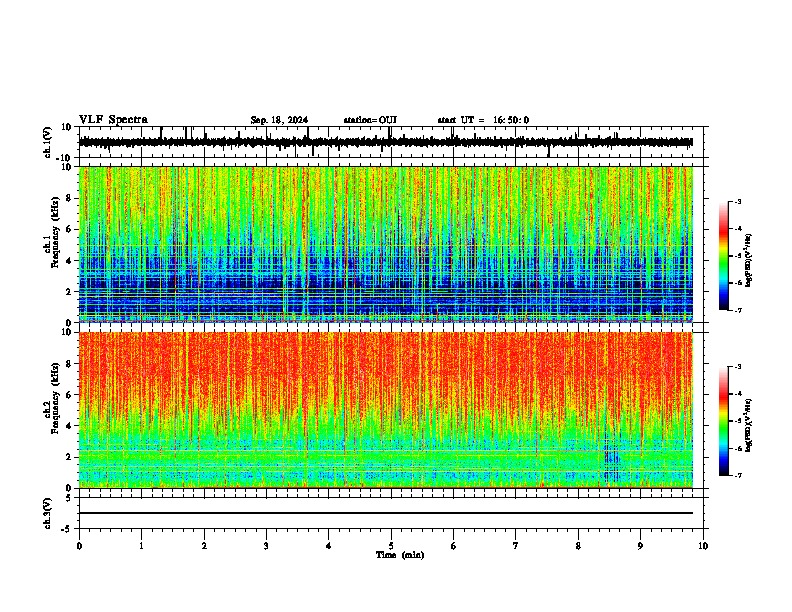Click the ch.1 spectrogram color scale bar

[724, 256]
